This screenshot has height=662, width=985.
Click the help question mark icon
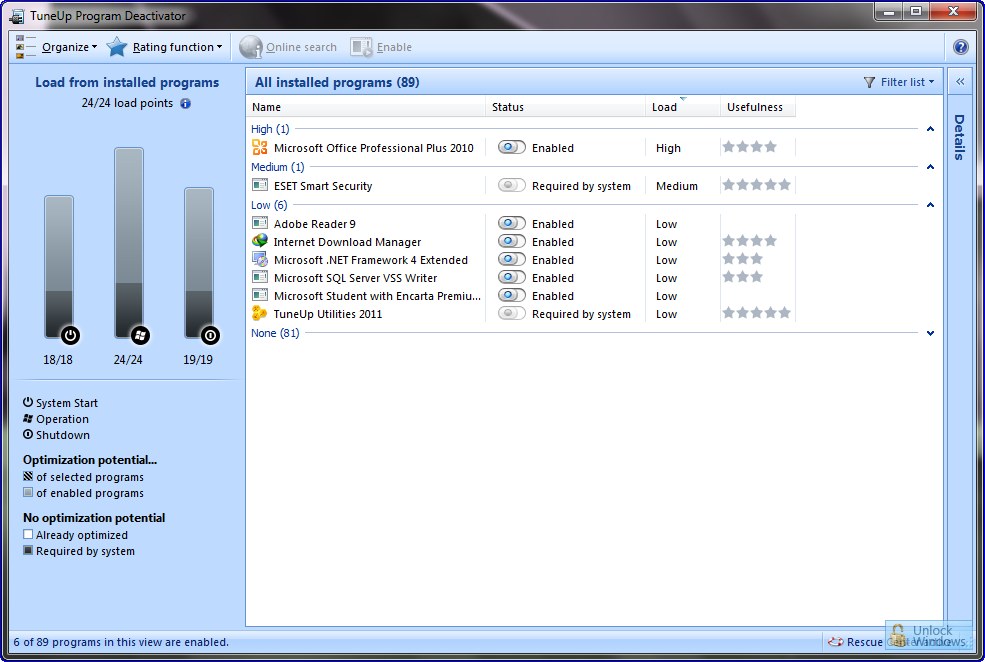tap(960, 47)
